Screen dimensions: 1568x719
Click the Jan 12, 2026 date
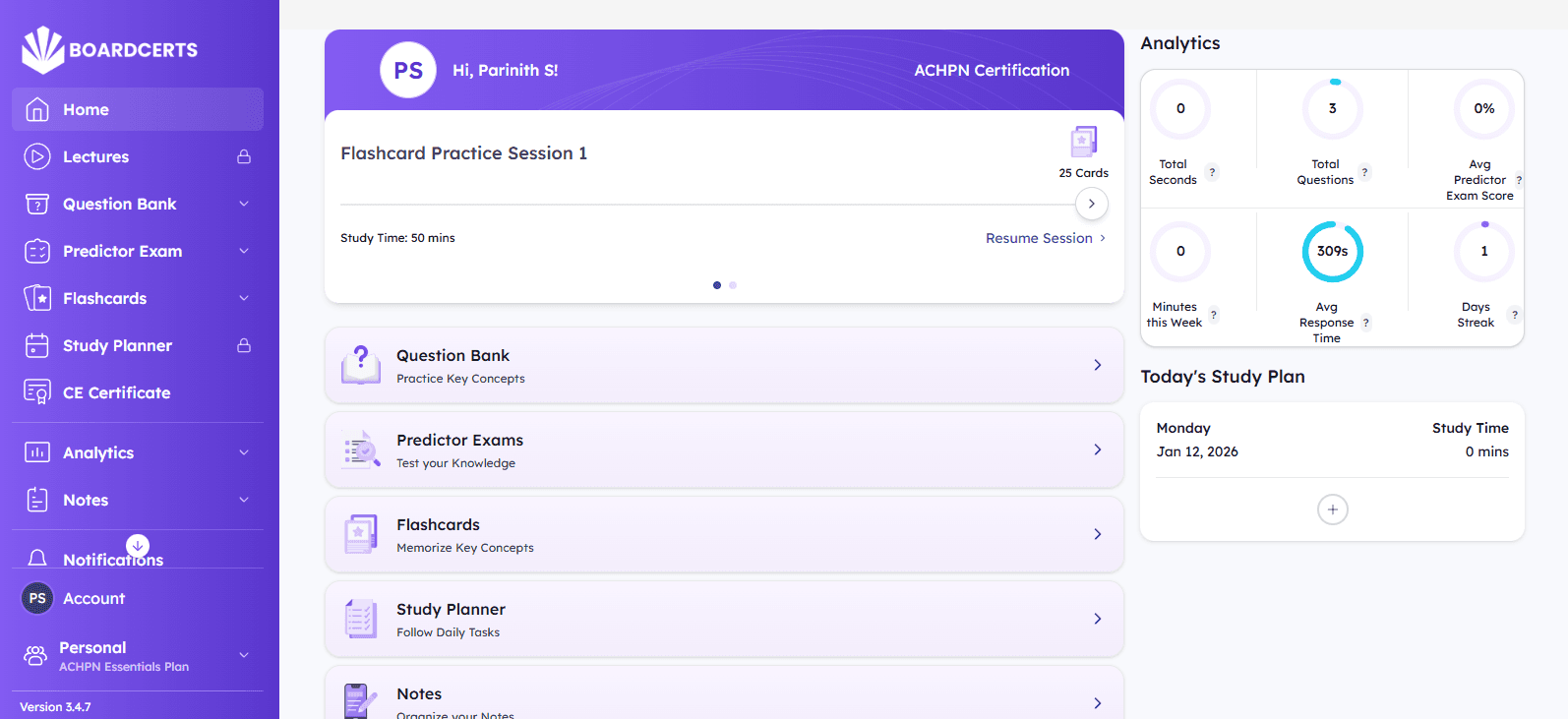coord(1197,451)
